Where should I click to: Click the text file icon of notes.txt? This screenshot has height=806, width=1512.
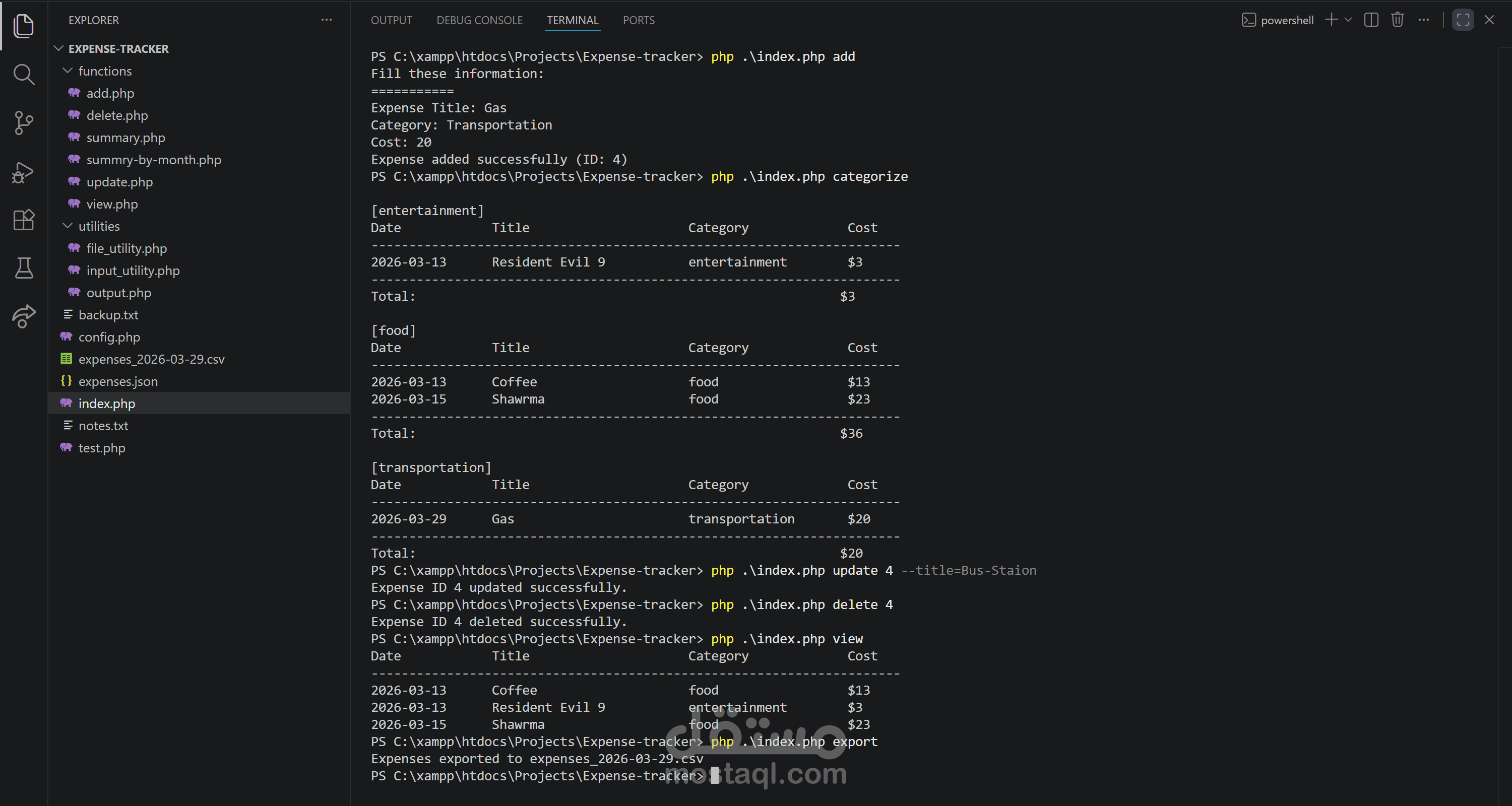(x=68, y=425)
